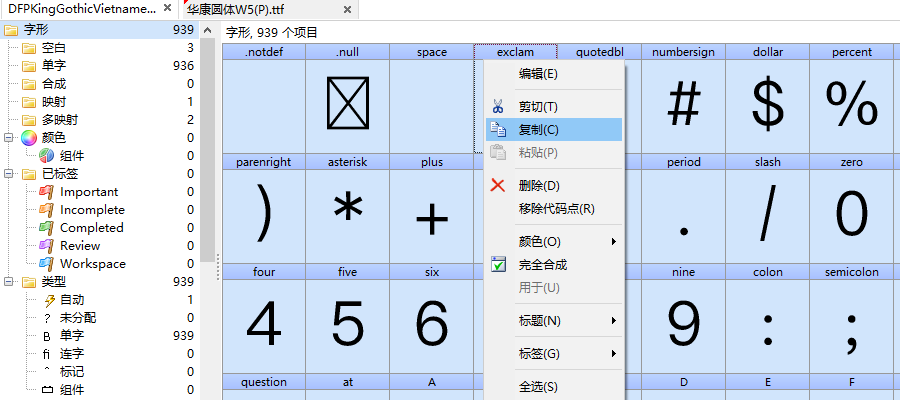Toggle the 完全合成 checkbox in context menu
The width and height of the screenshot is (900, 400).
[498, 265]
